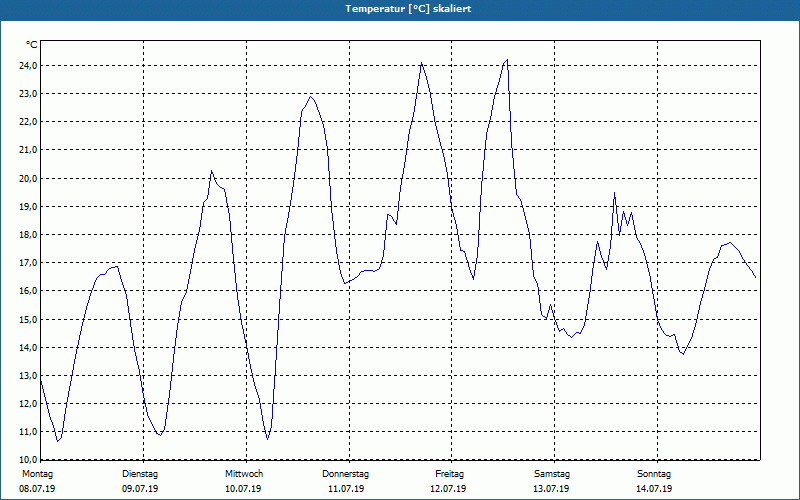Click the 19,0 axis value
Image resolution: width=800 pixels, height=500 pixels.
tap(28, 206)
